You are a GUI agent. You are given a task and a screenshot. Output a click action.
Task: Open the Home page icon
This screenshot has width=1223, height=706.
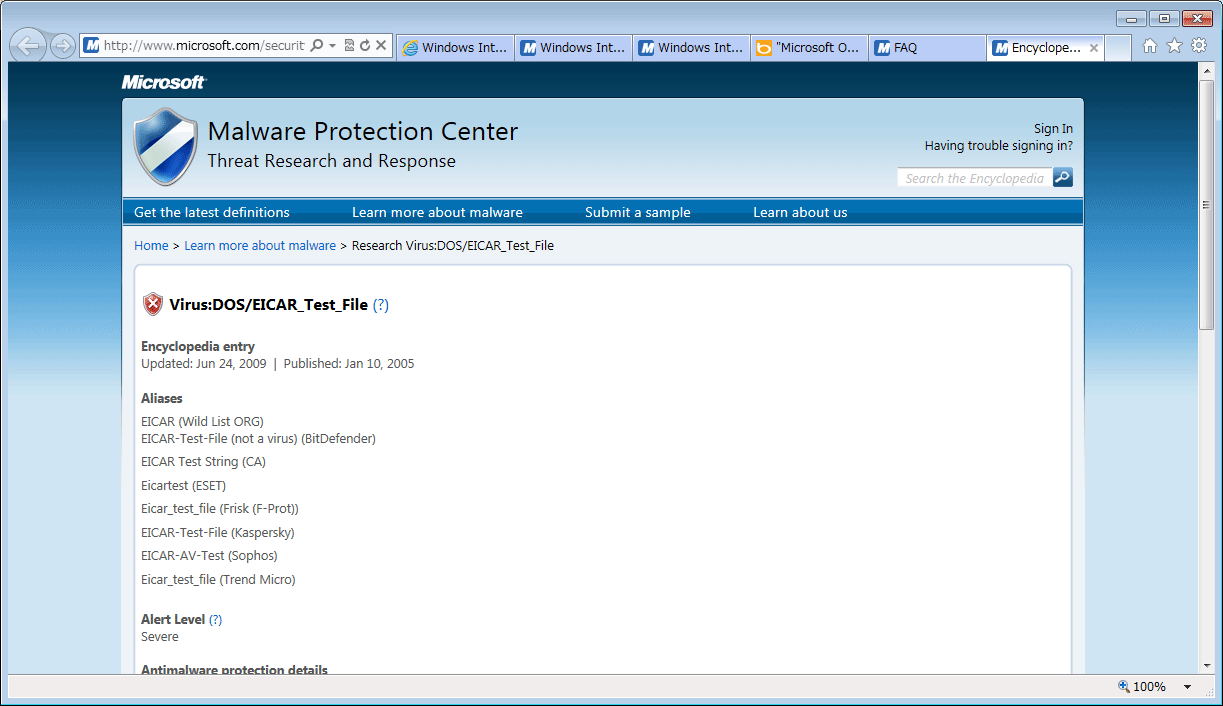click(1150, 46)
